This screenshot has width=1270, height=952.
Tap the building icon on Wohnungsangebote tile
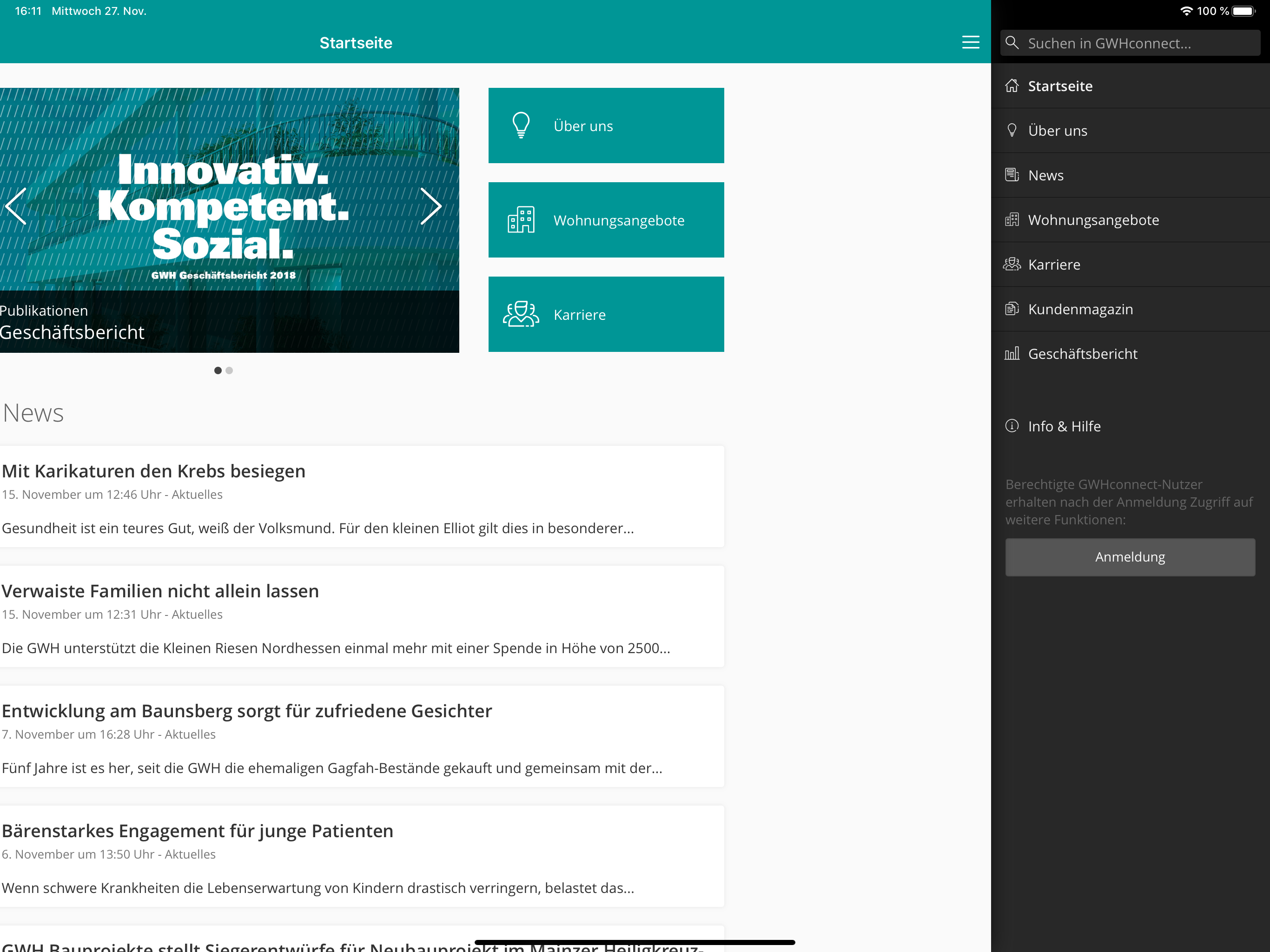tap(521, 220)
